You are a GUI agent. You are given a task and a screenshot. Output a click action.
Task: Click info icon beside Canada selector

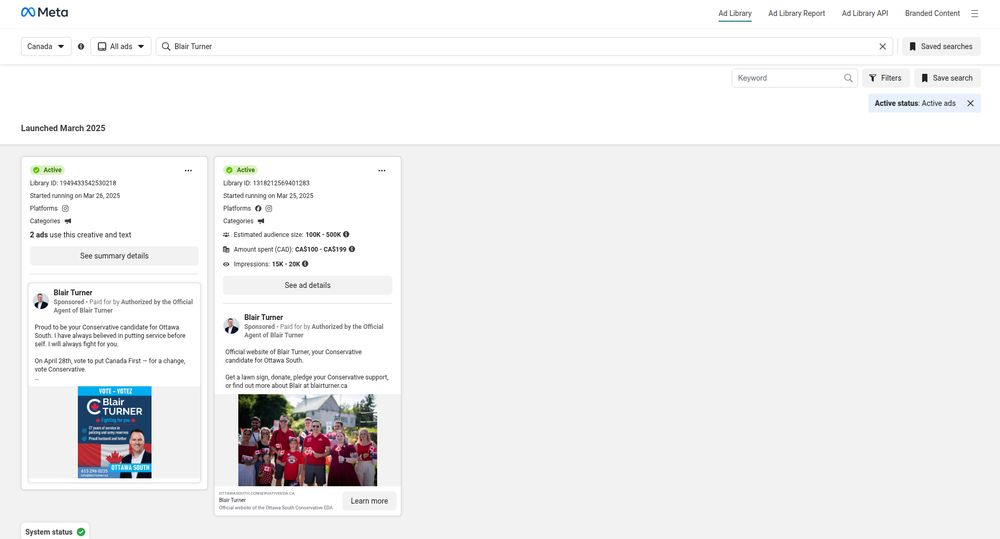81,47
